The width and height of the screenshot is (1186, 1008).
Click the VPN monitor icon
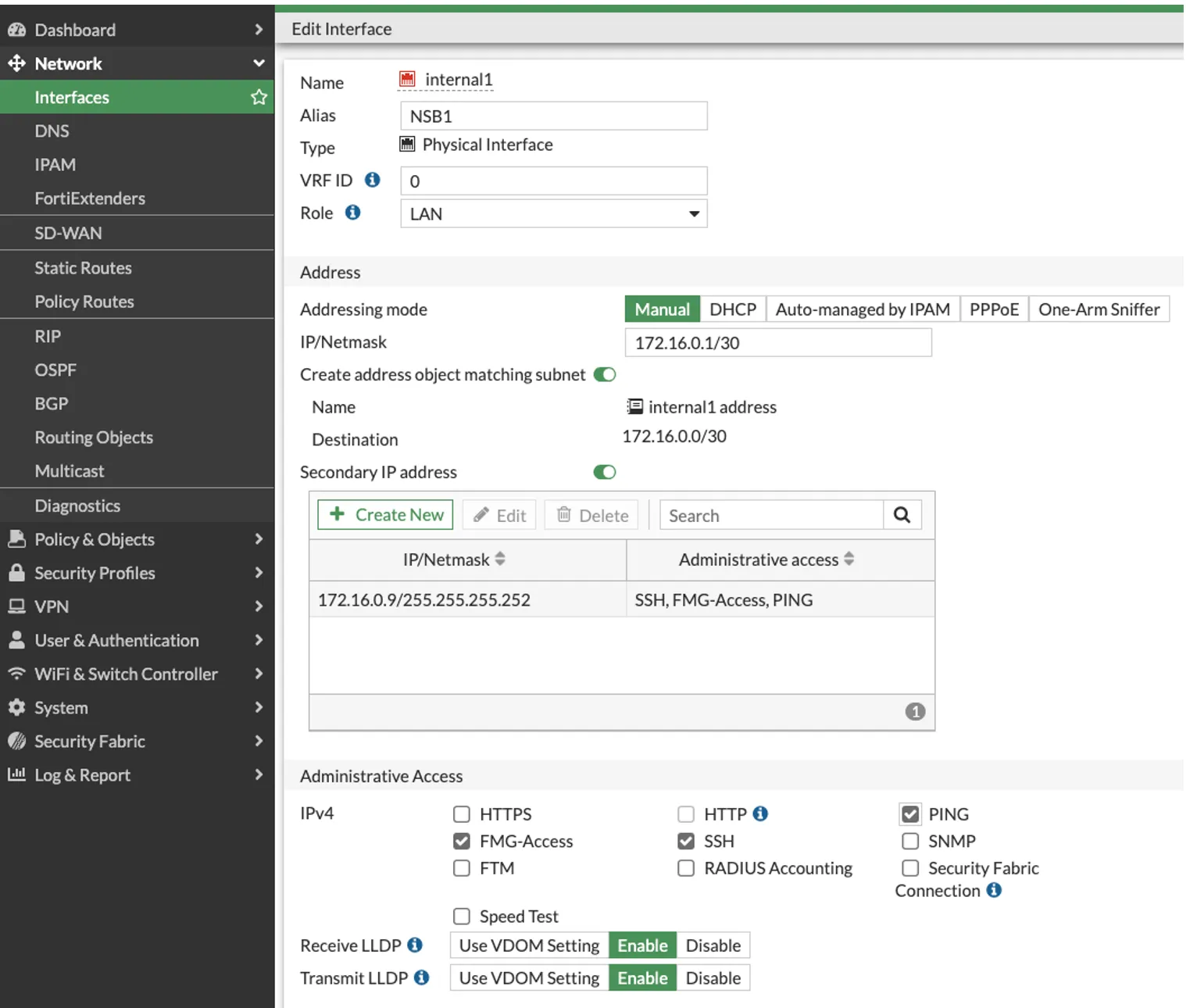16,606
